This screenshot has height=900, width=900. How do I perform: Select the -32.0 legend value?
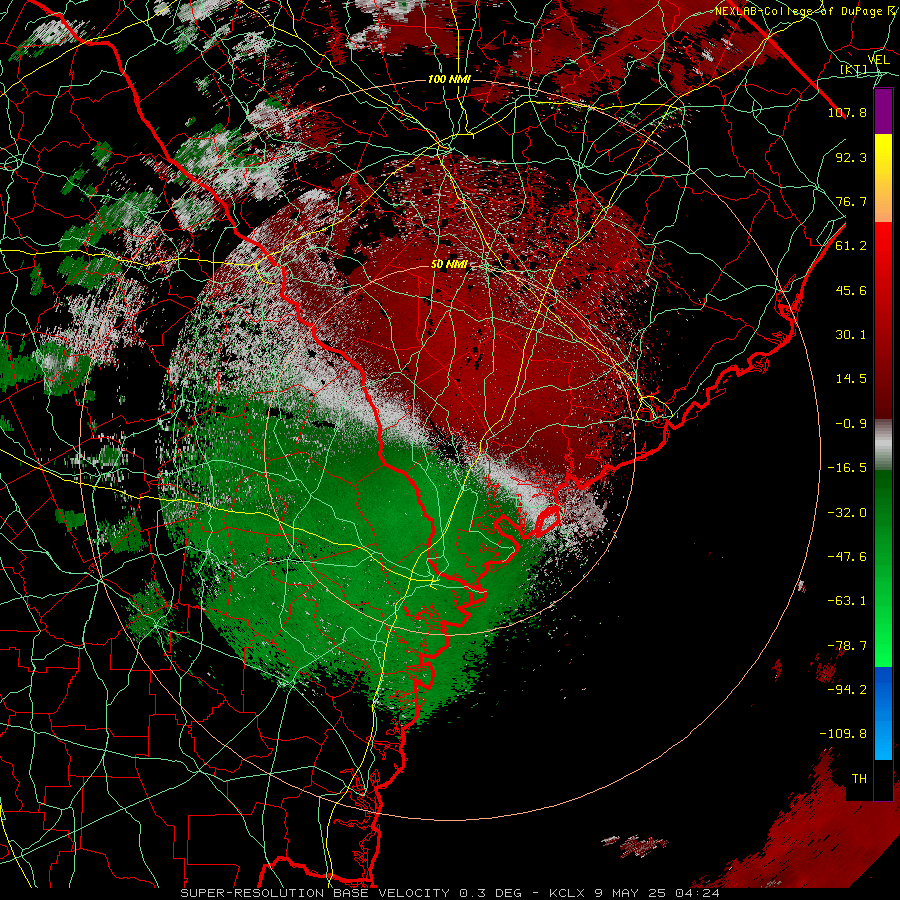pyautogui.click(x=847, y=513)
